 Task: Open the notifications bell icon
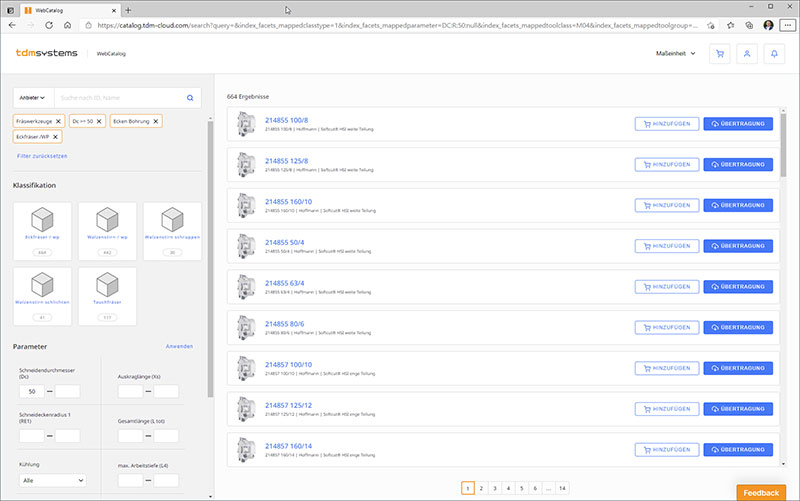tap(774, 54)
